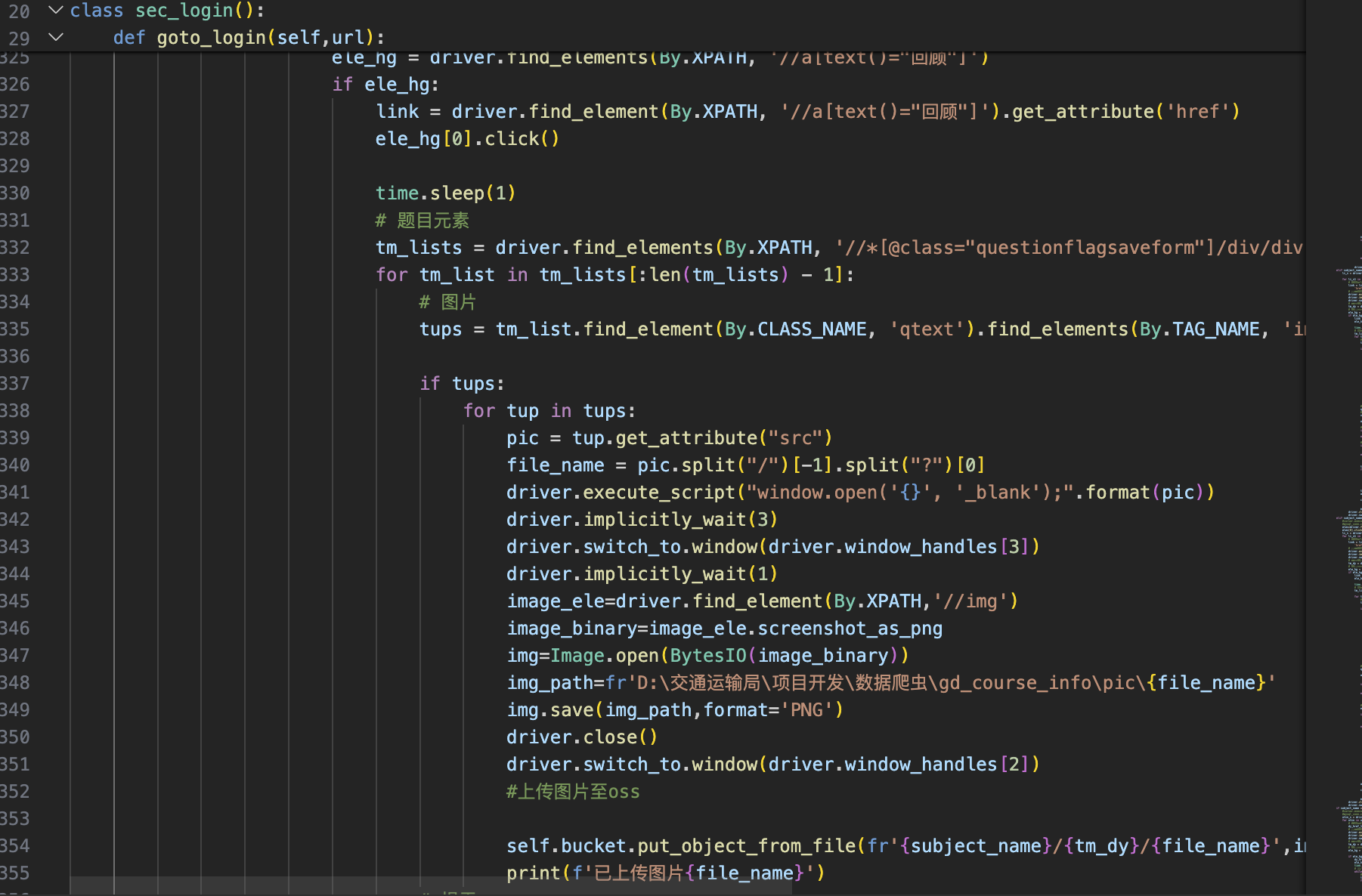Screen dimensions: 1362x896
Task: Click 'driver.close()' statement
Action: [x=582, y=737]
